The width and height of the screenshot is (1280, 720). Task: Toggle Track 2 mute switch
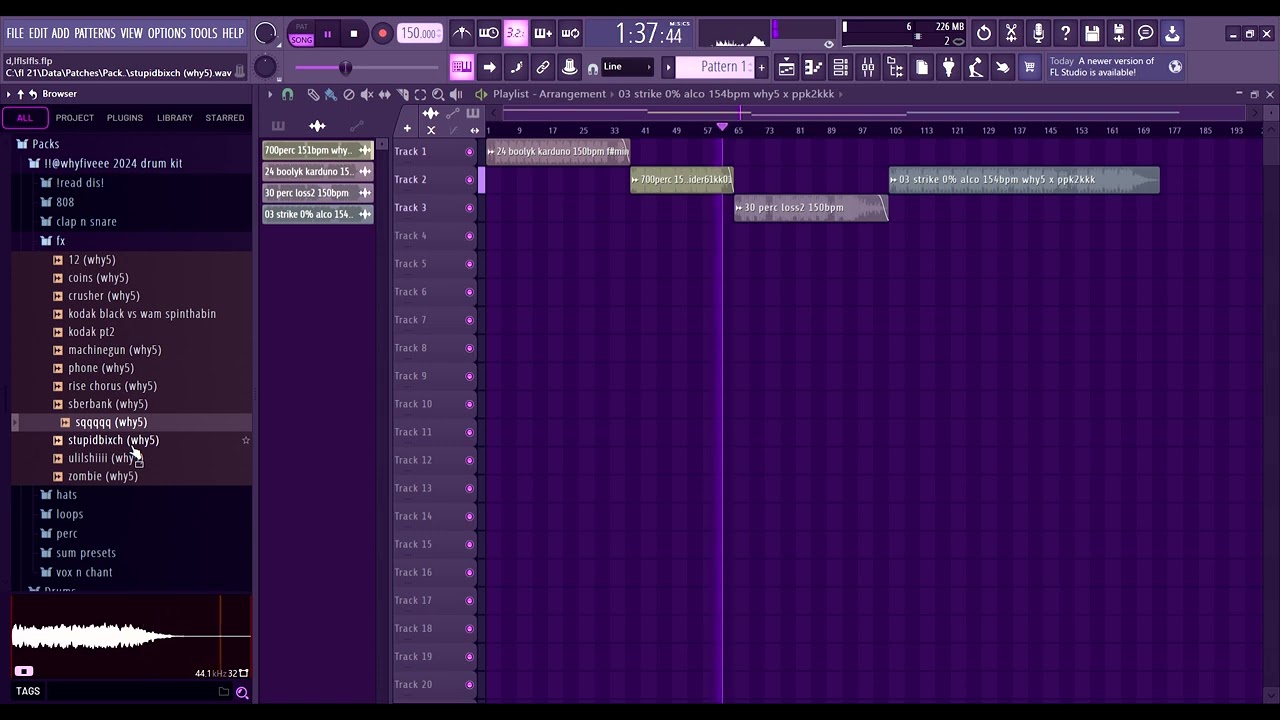pyautogui.click(x=469, y=180)
